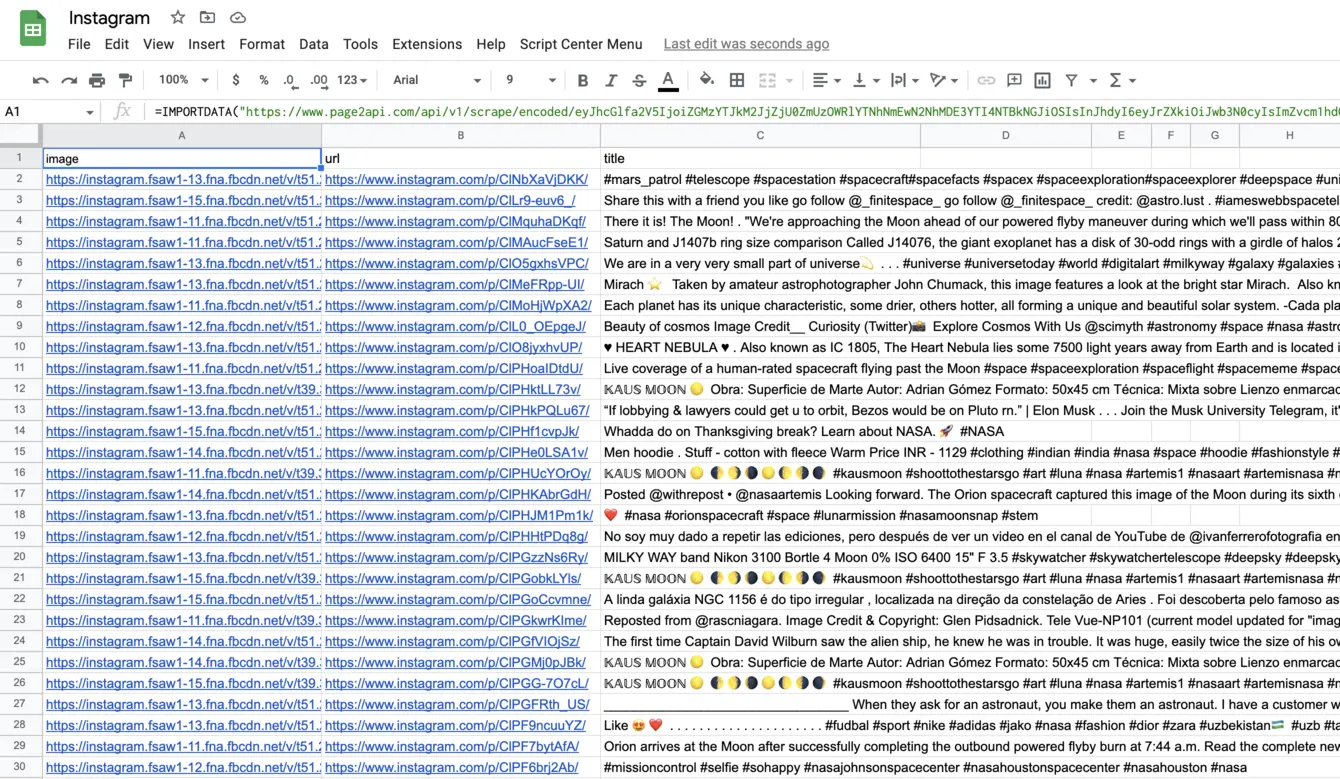1340x779 pixels.
Task: Format the cell as percent
Action: point(264,80)
